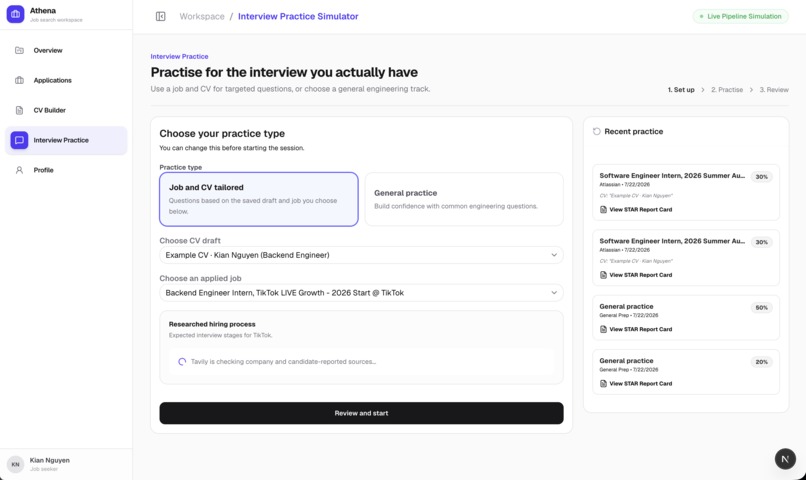Click the Recent practice heading
Image resolution: width=806 pixels, height=480 pixels.
coord(633,132)
